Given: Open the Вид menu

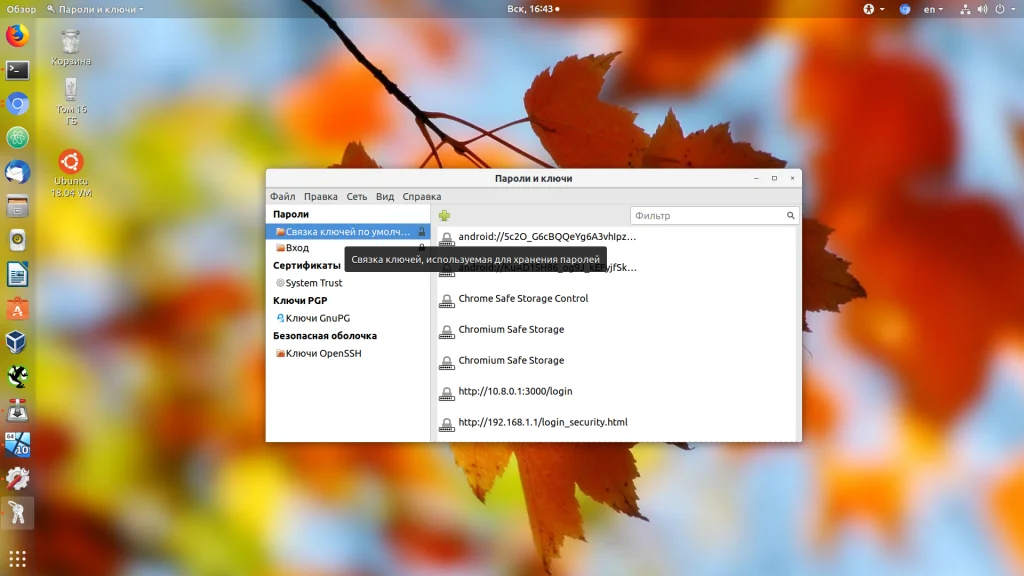Looking at the screenshot, I should point(385,197).
